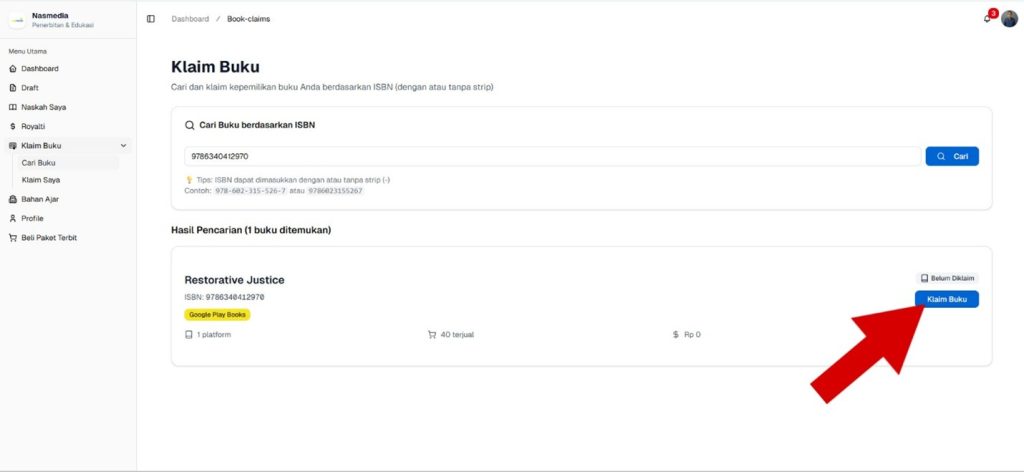The width and height of the screenshot is (1024, 472).
Task: Click the Royalti dollar icon
Action: (x=13, y=127)
